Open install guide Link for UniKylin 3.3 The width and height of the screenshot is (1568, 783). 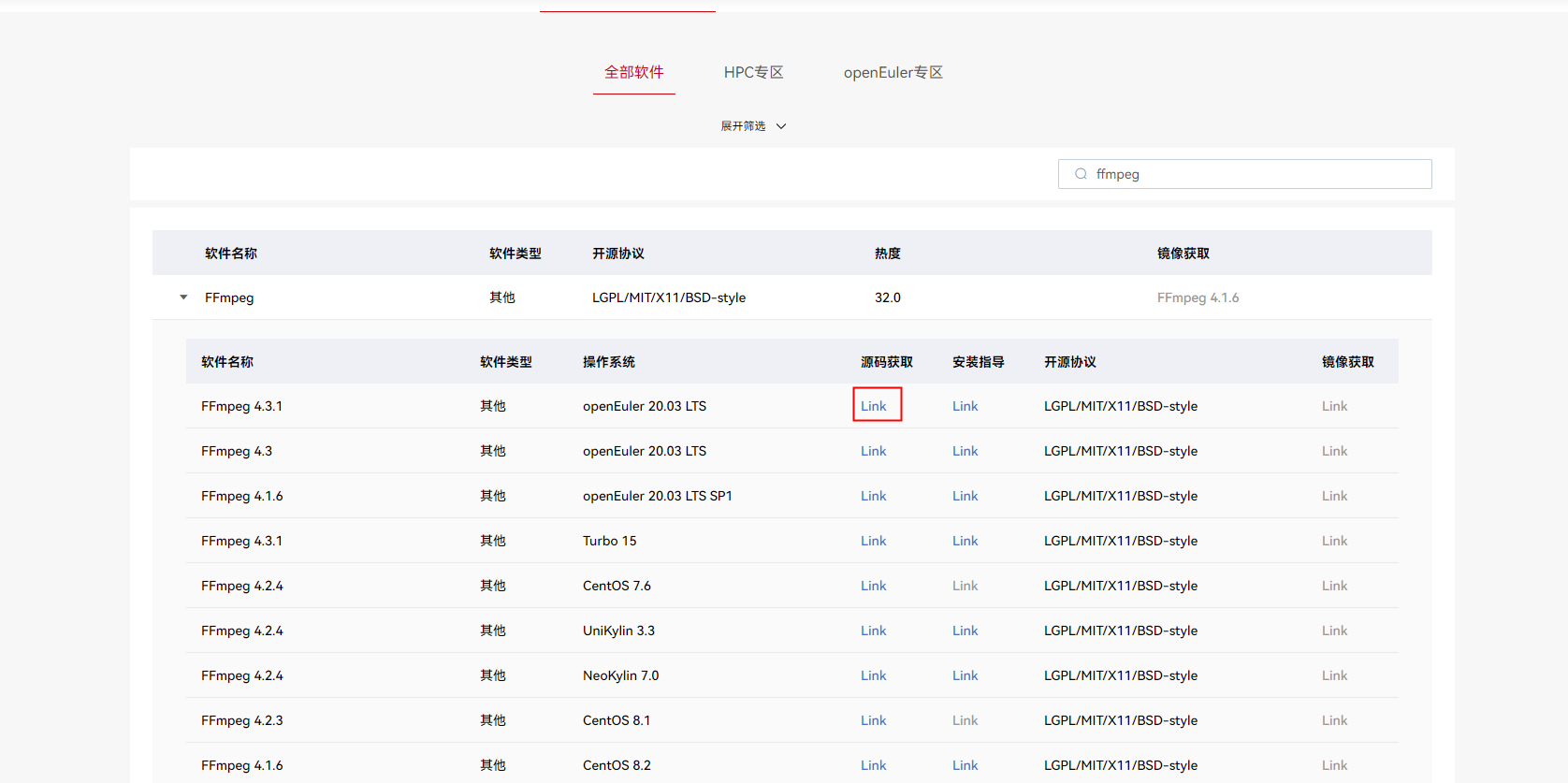click(965, 631)
